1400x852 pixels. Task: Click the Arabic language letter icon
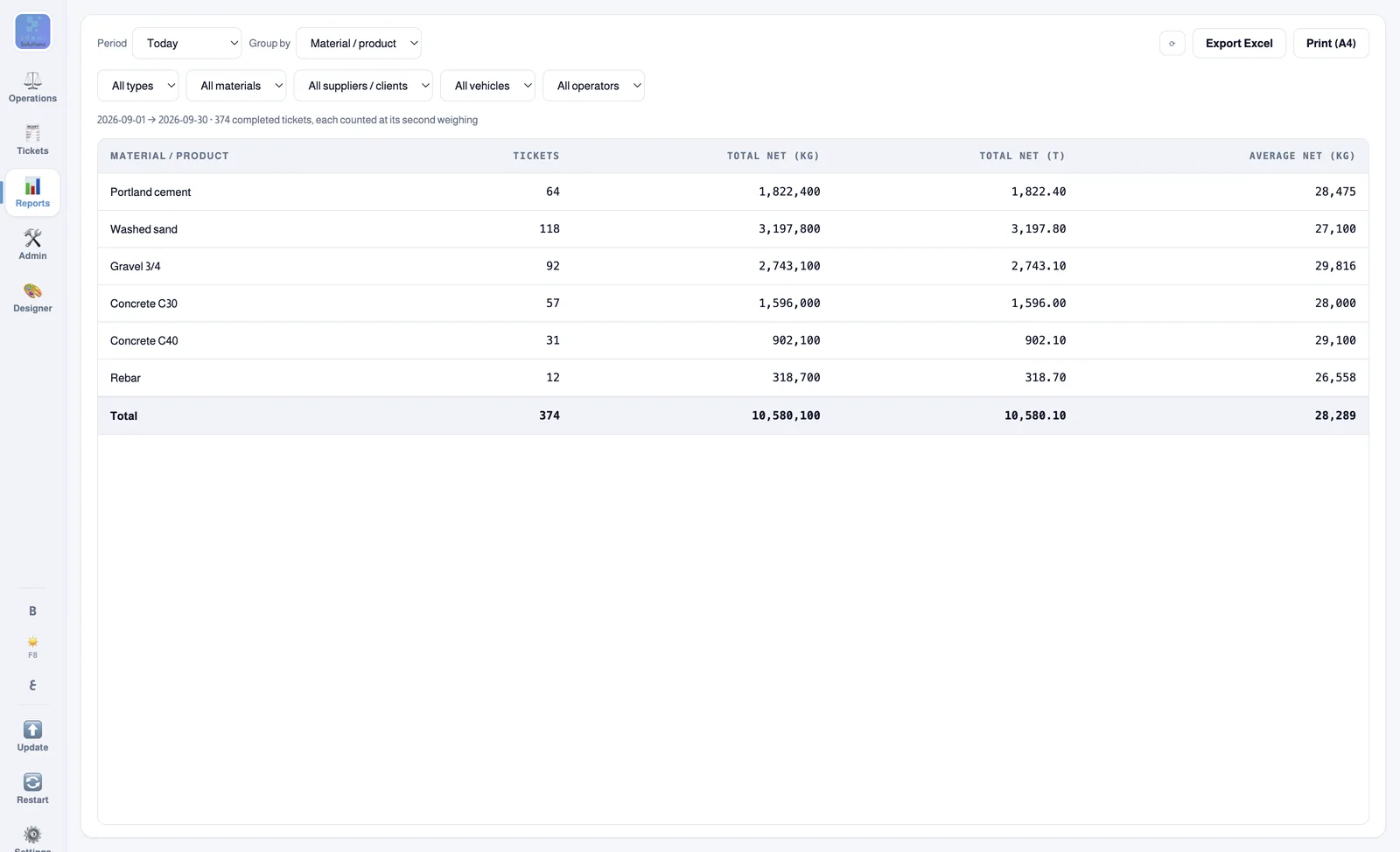32,686
